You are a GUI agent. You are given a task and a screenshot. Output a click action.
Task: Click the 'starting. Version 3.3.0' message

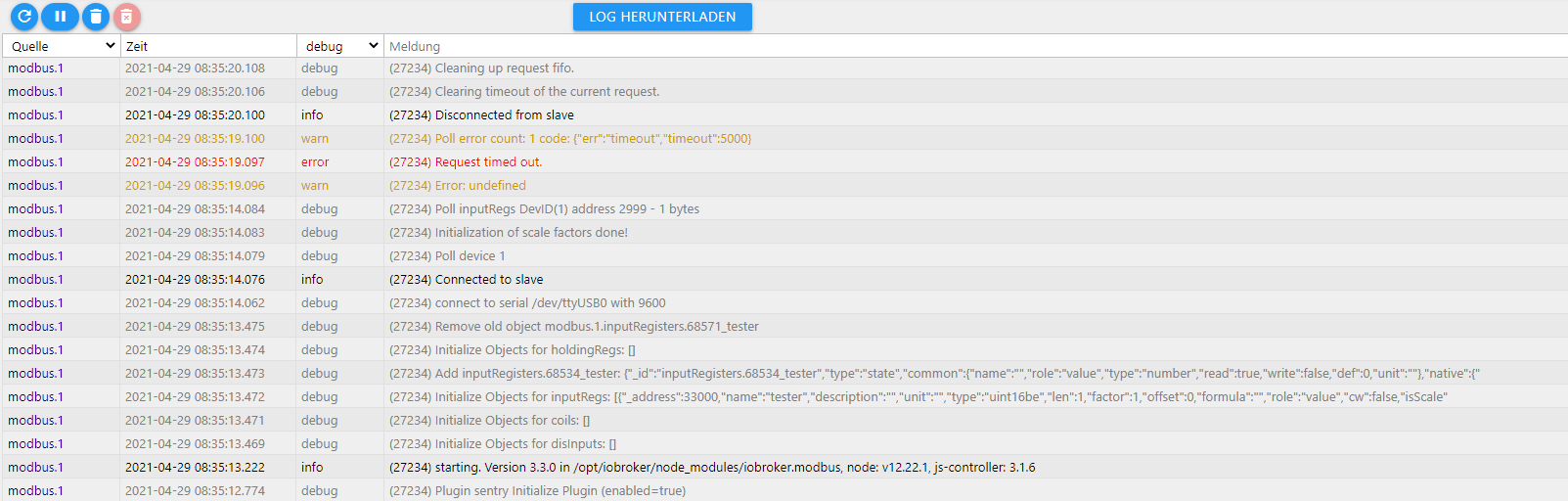click(712, 467)
